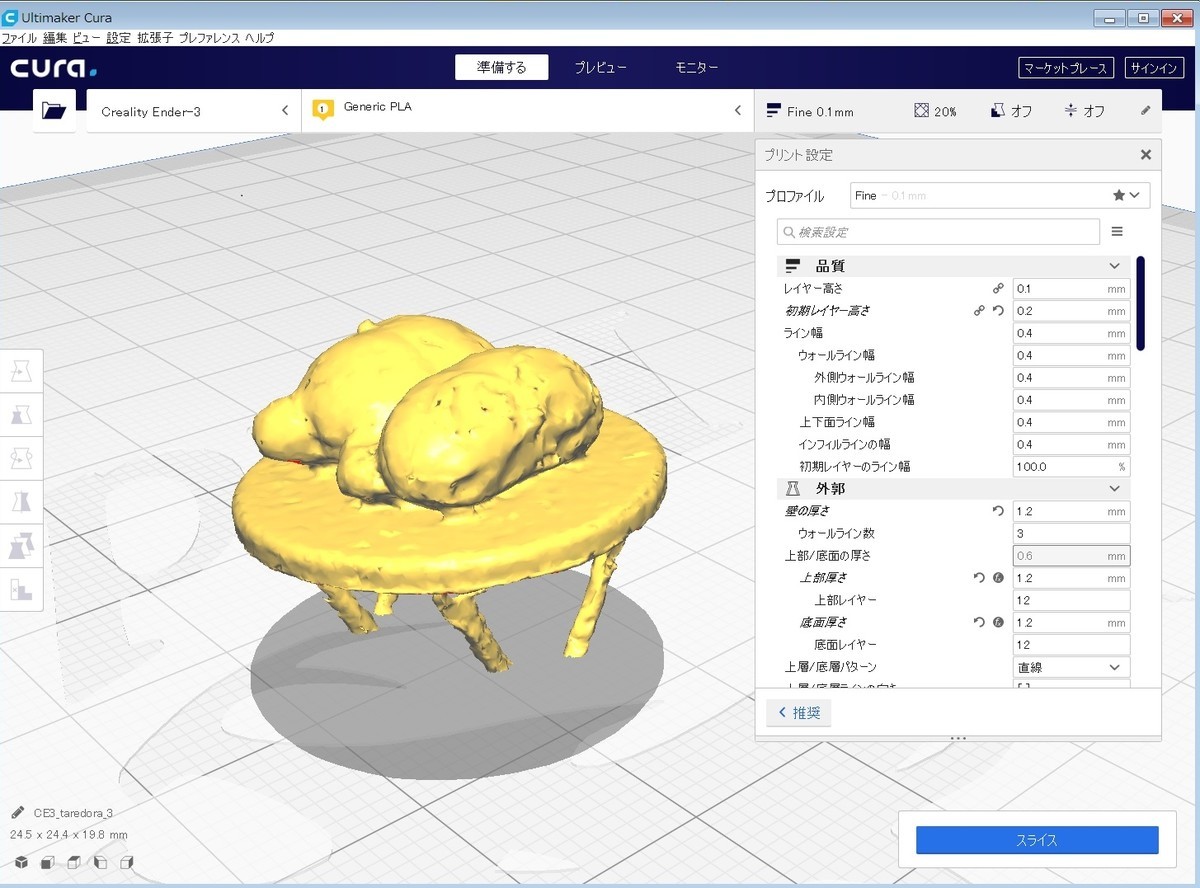The height and width of the screenshot is (888, 1200).
Task: Click pencil icon to rename CE3_taredora_3
Action: pos(18,813)
